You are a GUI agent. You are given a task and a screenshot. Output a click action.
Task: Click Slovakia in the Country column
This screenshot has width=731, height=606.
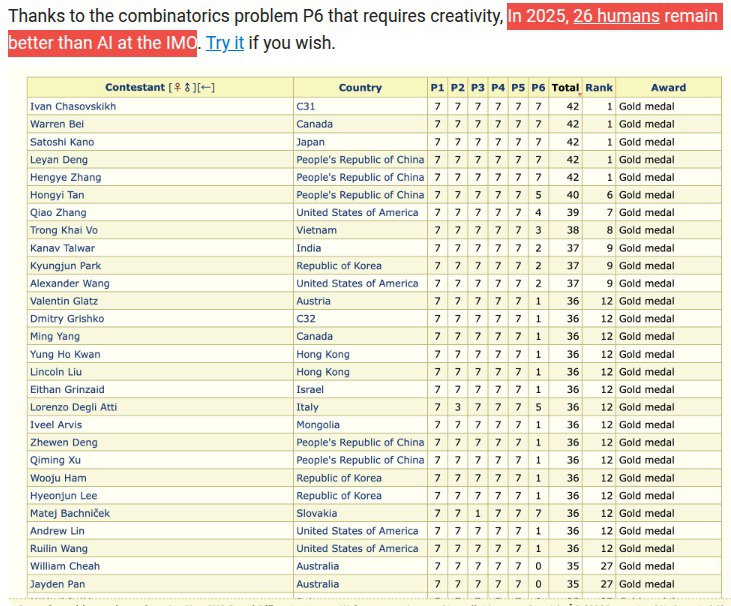pyautogui.click(x=316, y=513)
